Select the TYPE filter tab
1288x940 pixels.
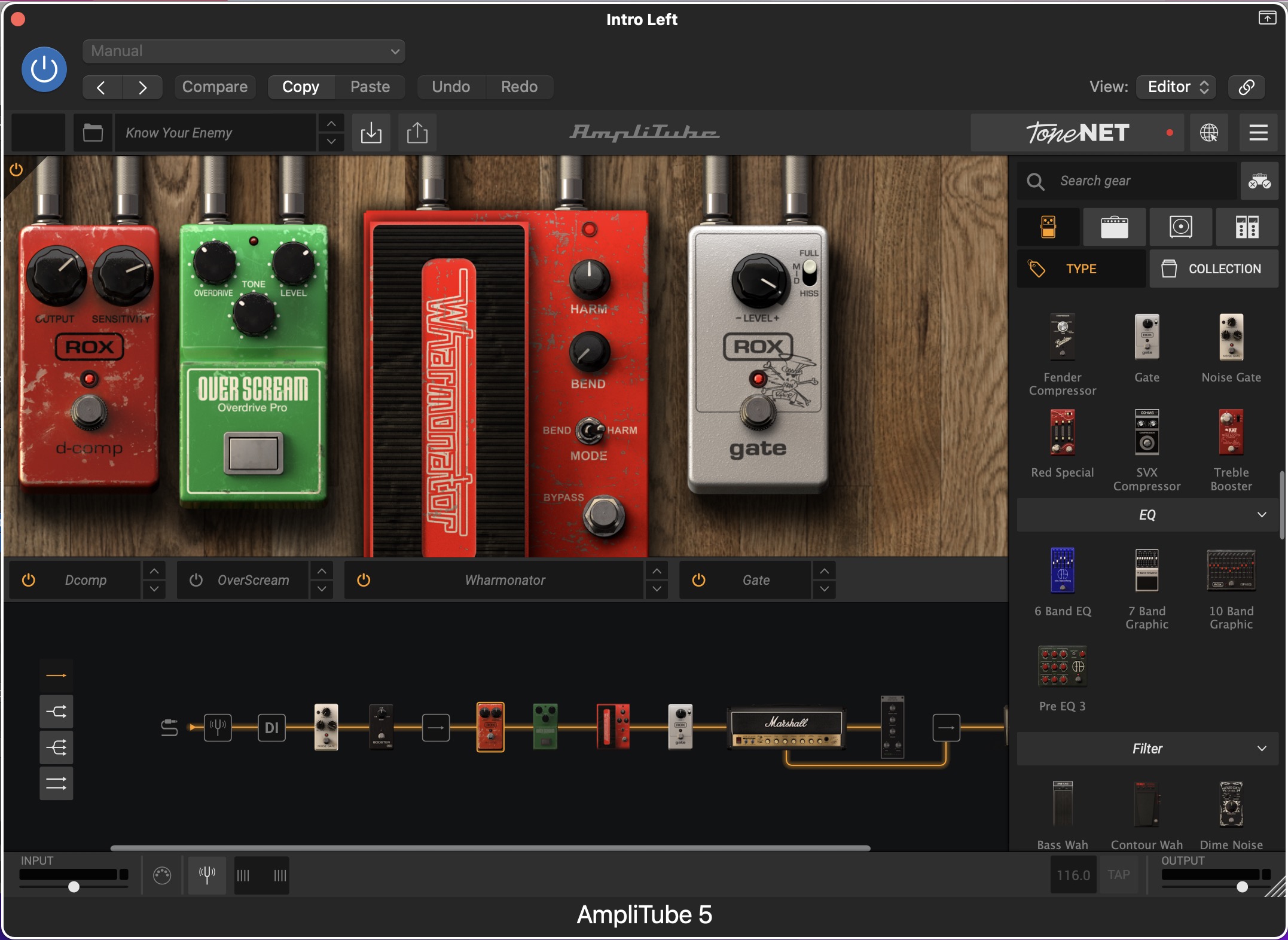coord(1081,269)
